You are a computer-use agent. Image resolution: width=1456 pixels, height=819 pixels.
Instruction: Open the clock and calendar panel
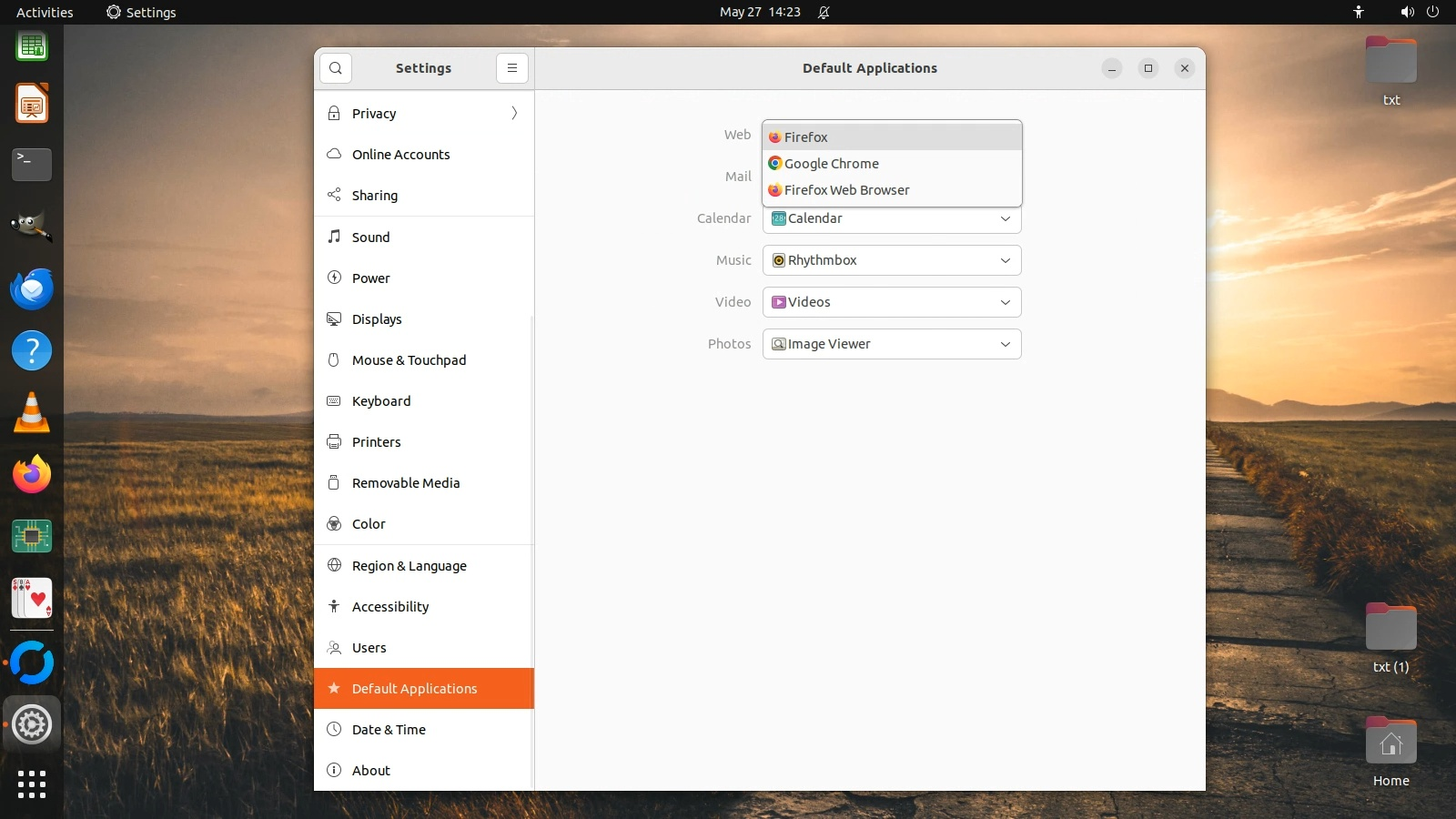click(x=760, y=12)
